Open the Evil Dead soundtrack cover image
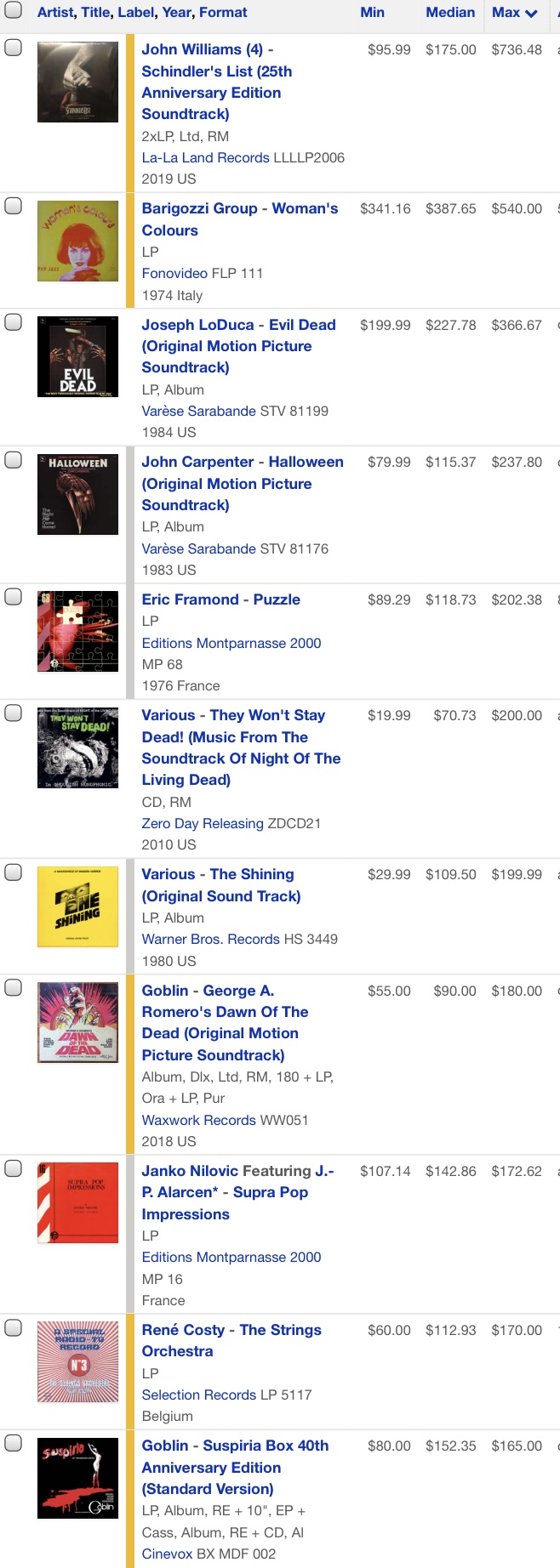 77,357
